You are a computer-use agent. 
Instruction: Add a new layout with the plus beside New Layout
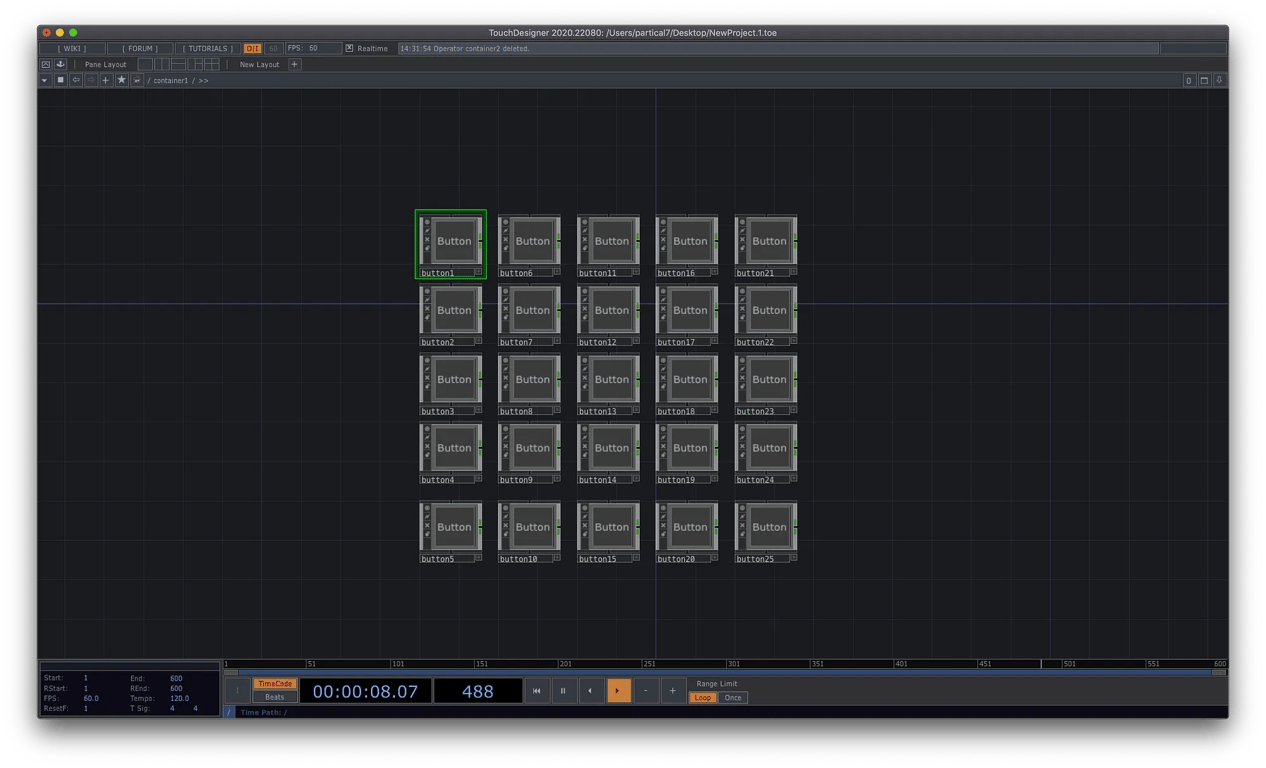coord(294,64)
